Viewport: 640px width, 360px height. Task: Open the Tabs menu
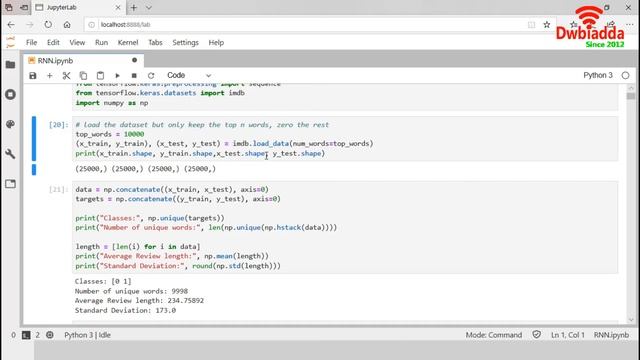tap(155, 42)
